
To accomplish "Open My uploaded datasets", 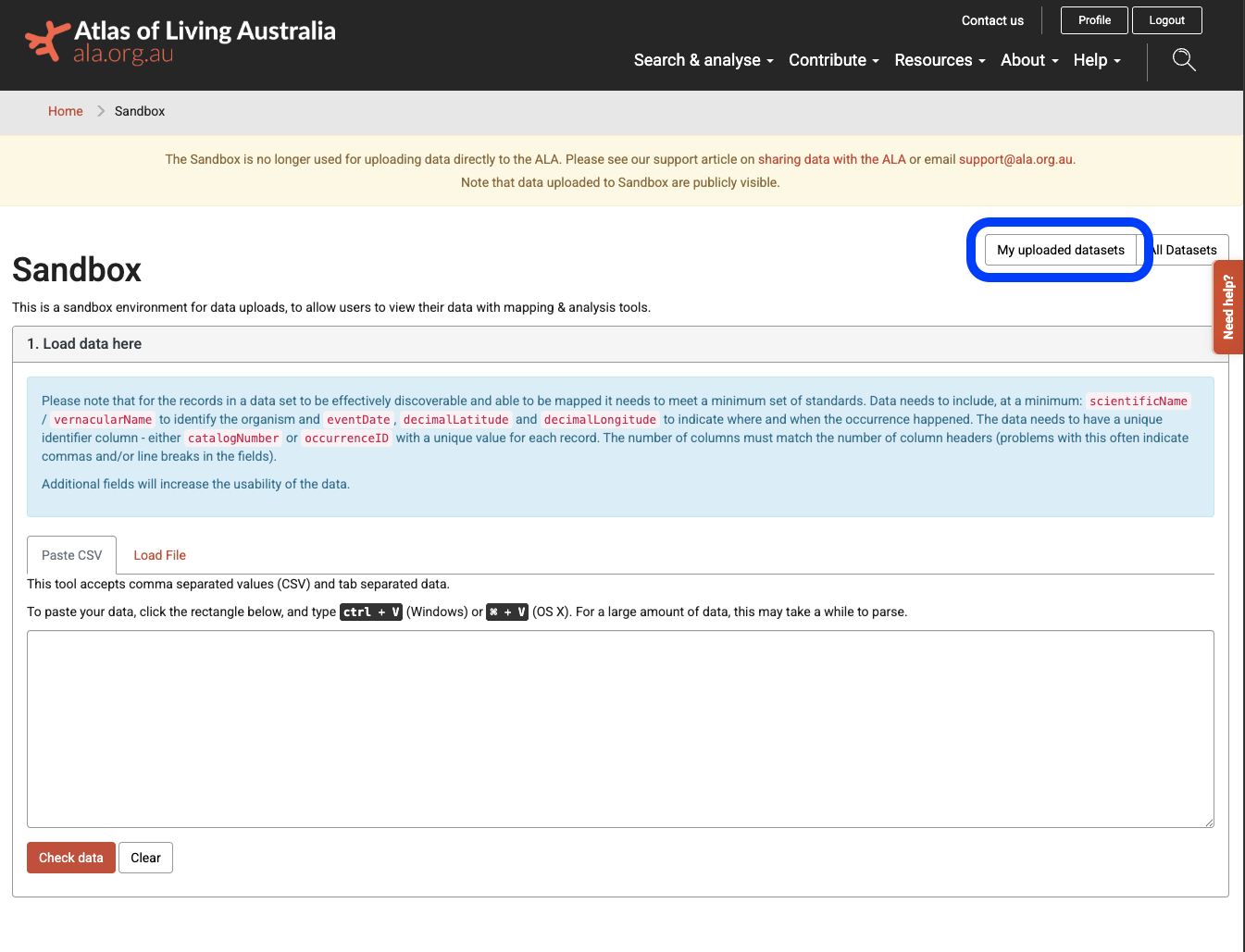I will coord(1061,250).
